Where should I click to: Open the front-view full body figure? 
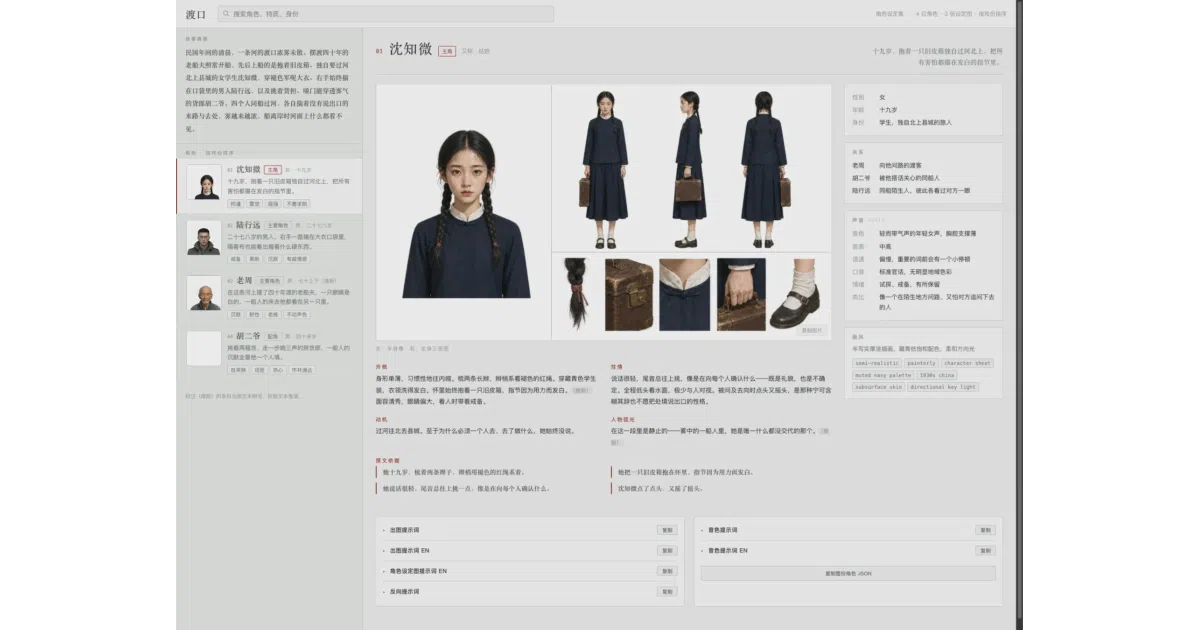(x=605, y=168)
